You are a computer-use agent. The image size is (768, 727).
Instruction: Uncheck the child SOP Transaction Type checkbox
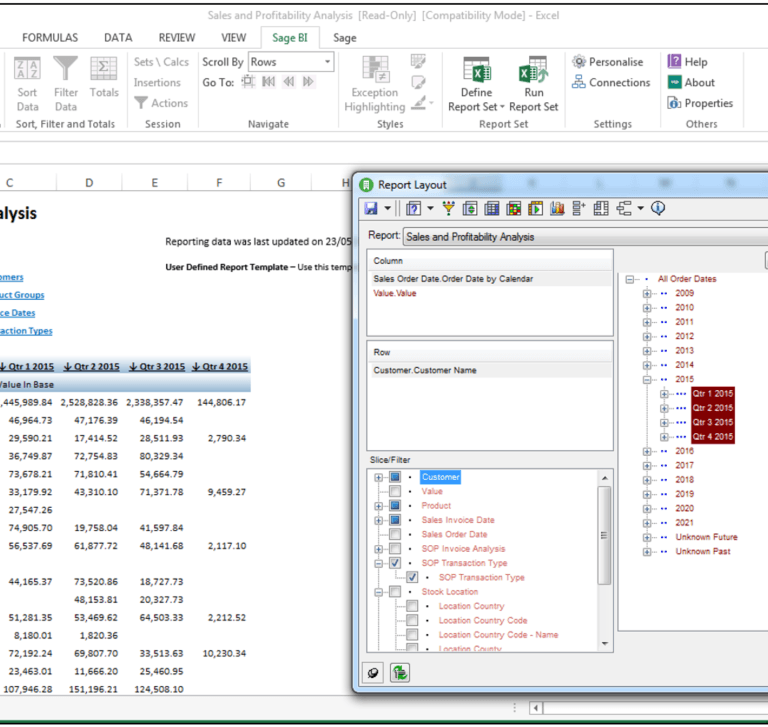pos(412,578)
